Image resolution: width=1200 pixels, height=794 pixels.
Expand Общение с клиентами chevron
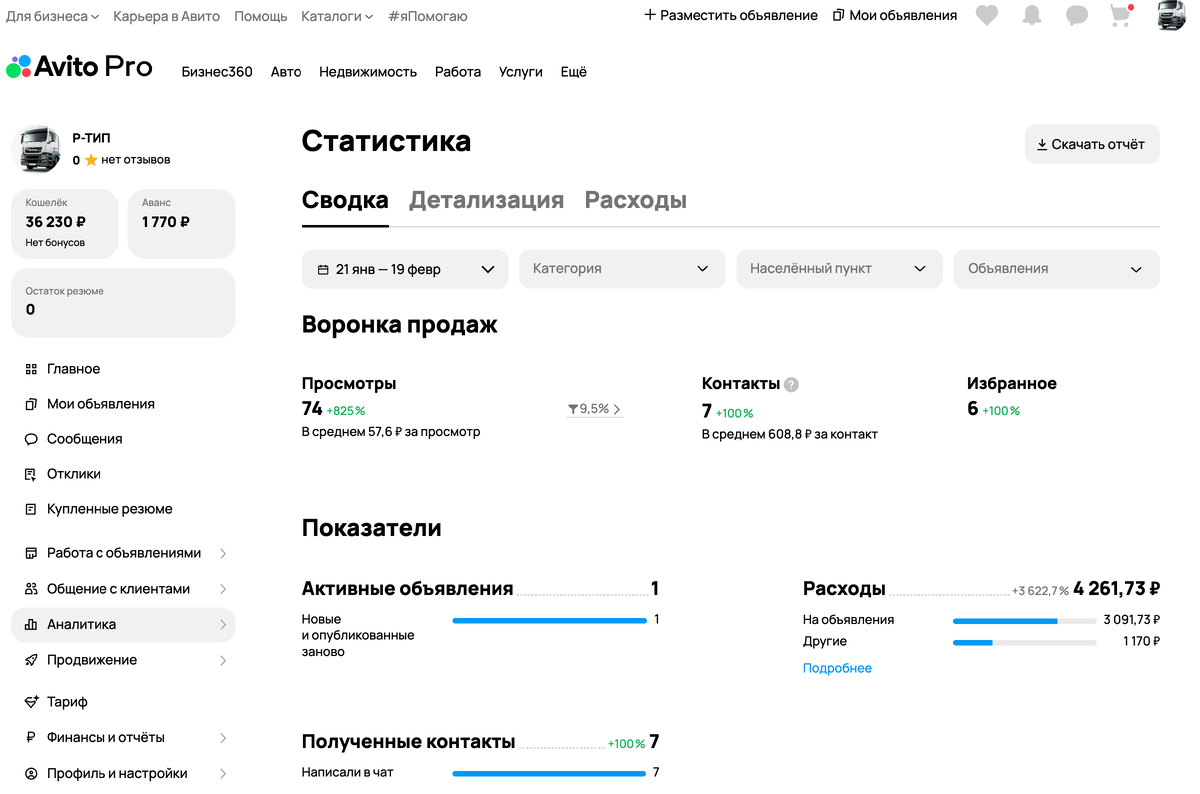pyautogui.click(x=223, y=589)
